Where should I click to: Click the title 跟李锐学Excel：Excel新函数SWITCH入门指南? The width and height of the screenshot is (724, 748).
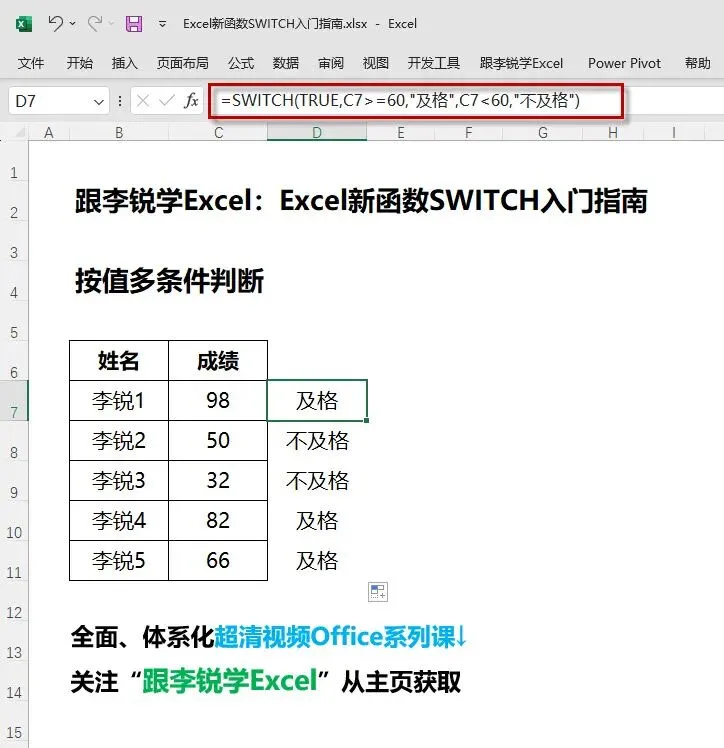(361, 200)
